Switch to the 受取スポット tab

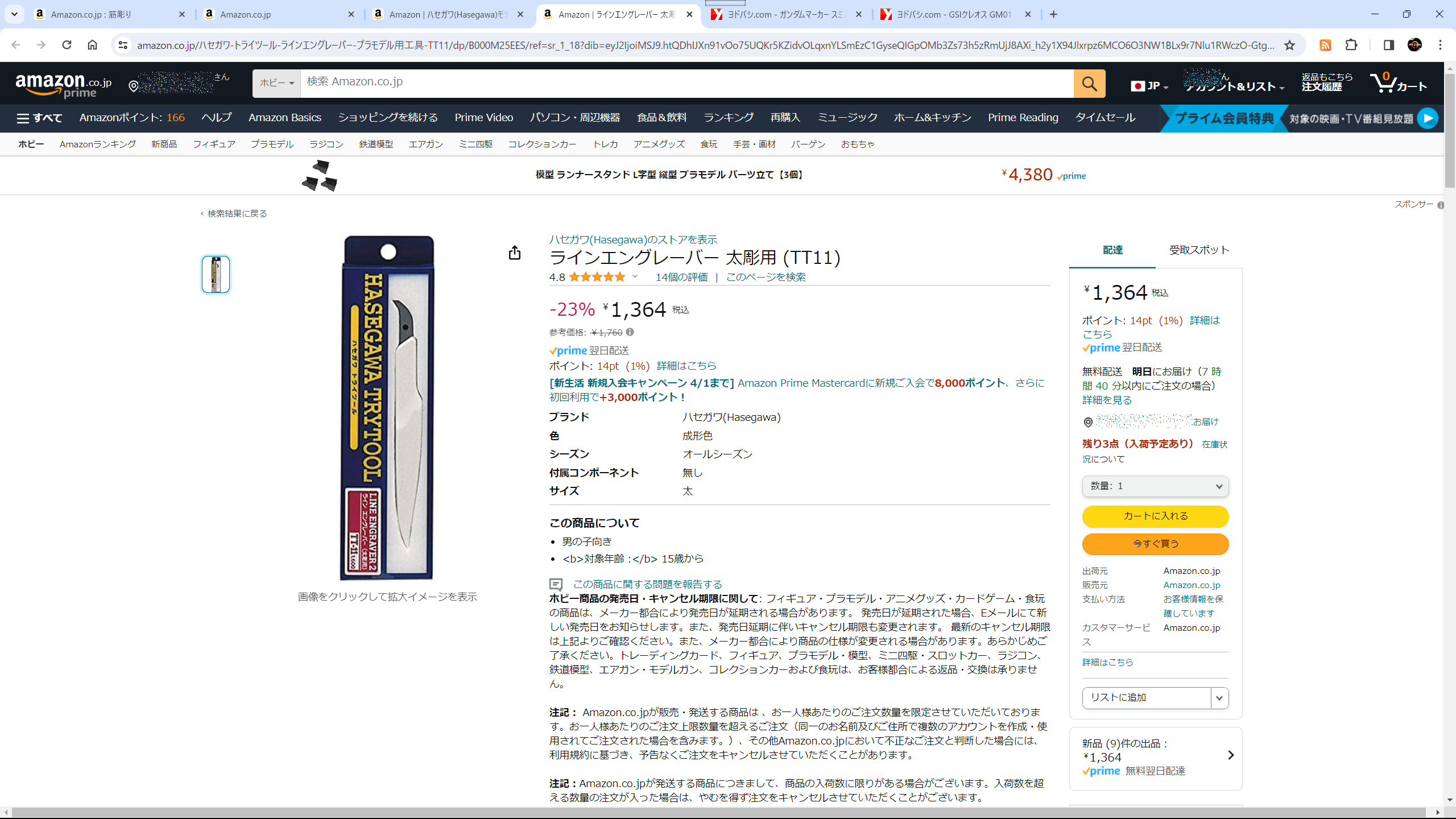(1199, 250)
